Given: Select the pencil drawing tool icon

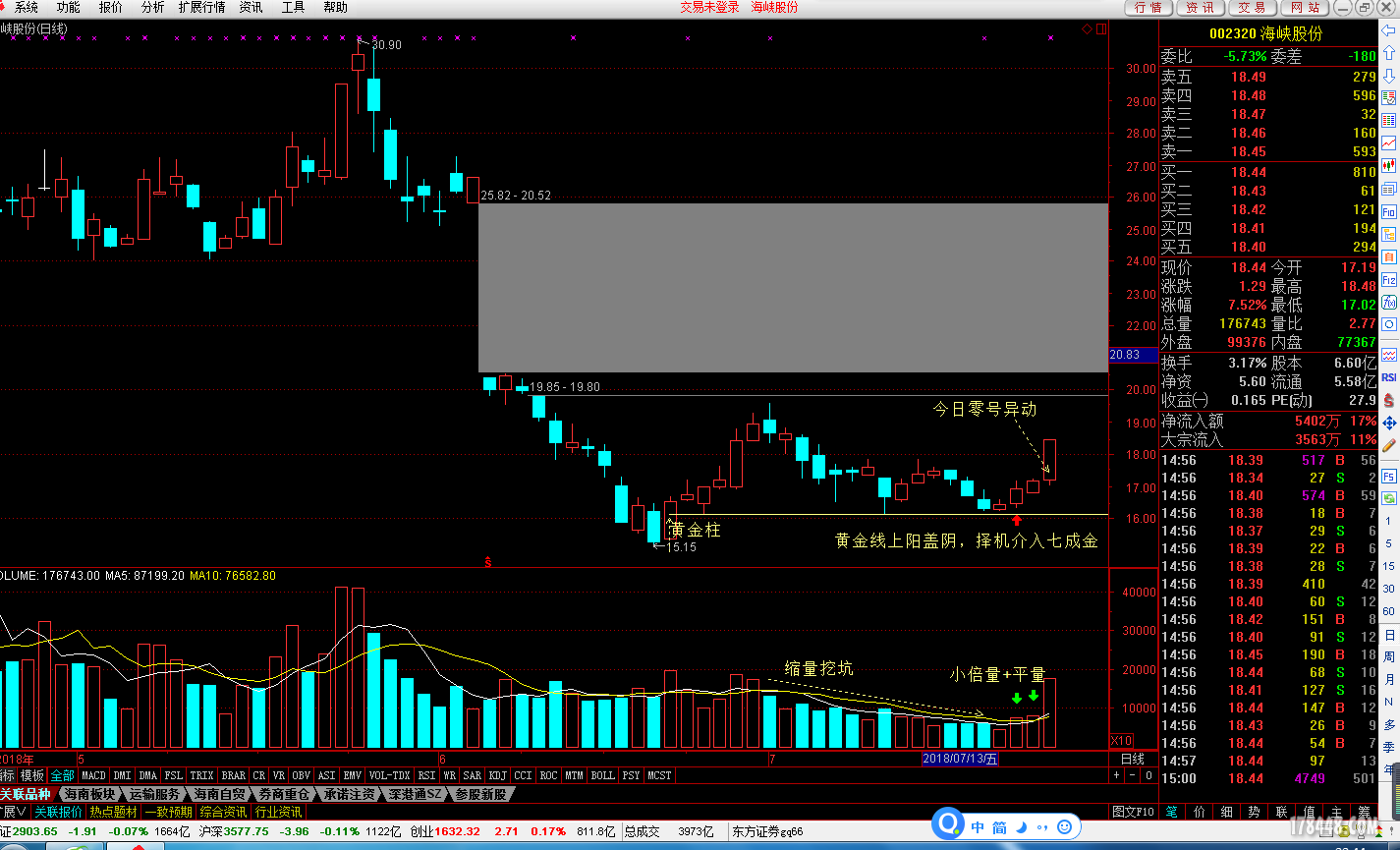Looking at the screenshot, I should [1388, 444].
